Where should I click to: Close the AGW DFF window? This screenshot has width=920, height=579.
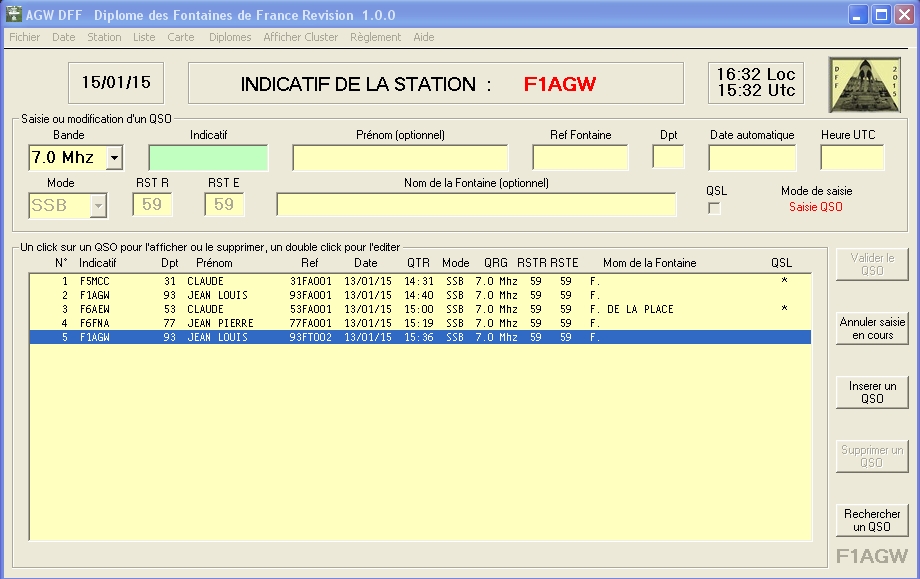click(904, 15)
